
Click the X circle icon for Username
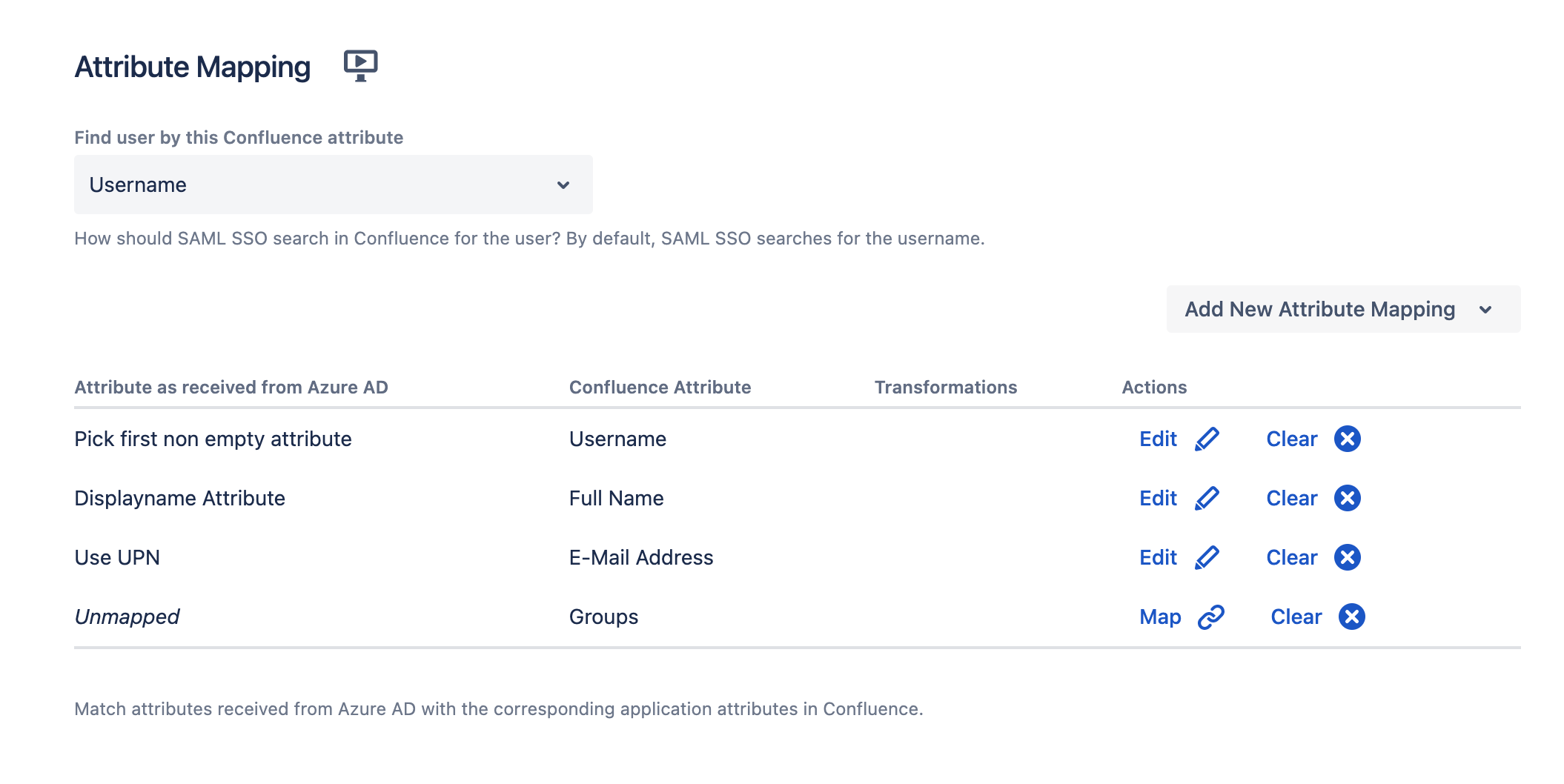coord(1347,439)
